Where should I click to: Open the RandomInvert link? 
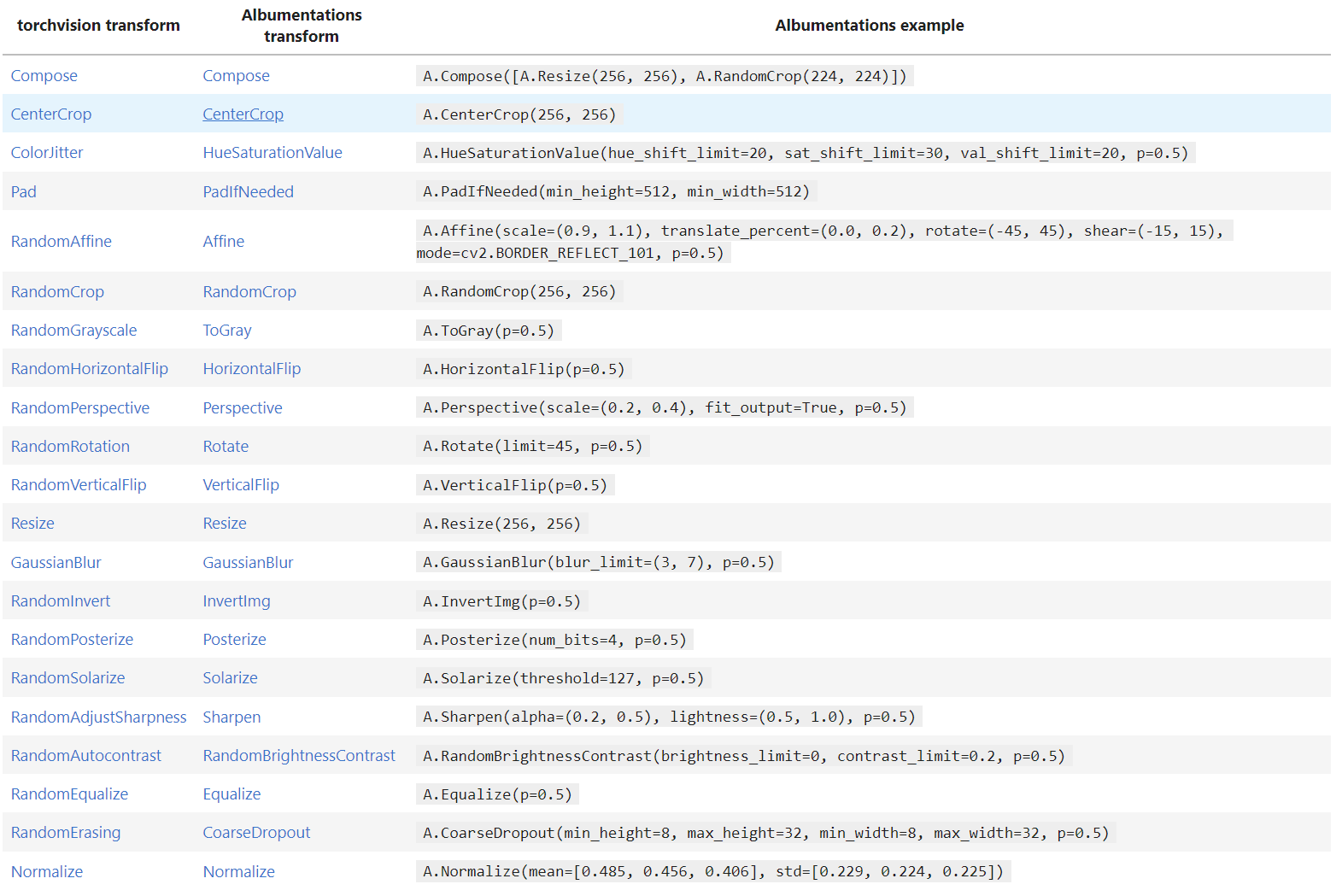60,601
